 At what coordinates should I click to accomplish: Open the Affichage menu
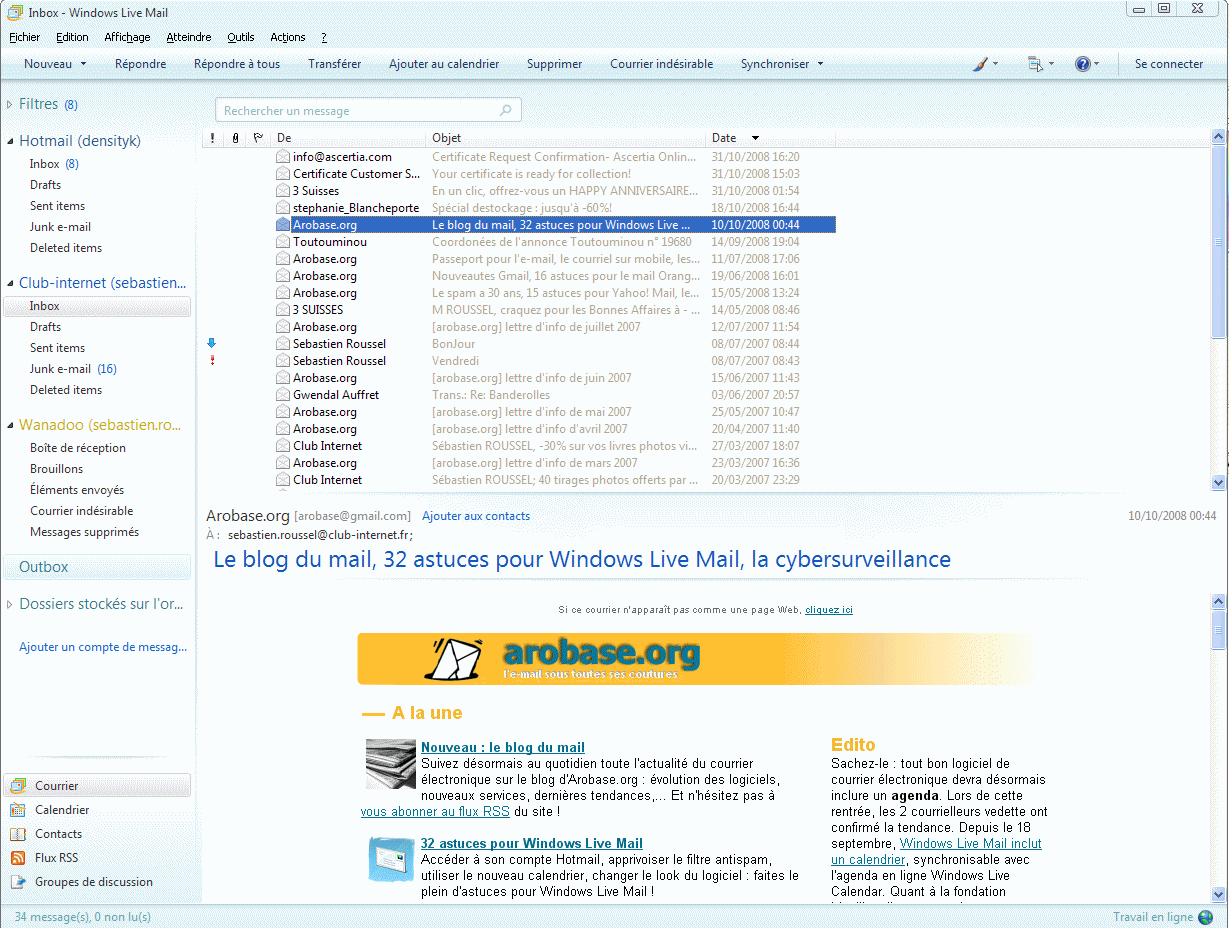pos(127,37)
